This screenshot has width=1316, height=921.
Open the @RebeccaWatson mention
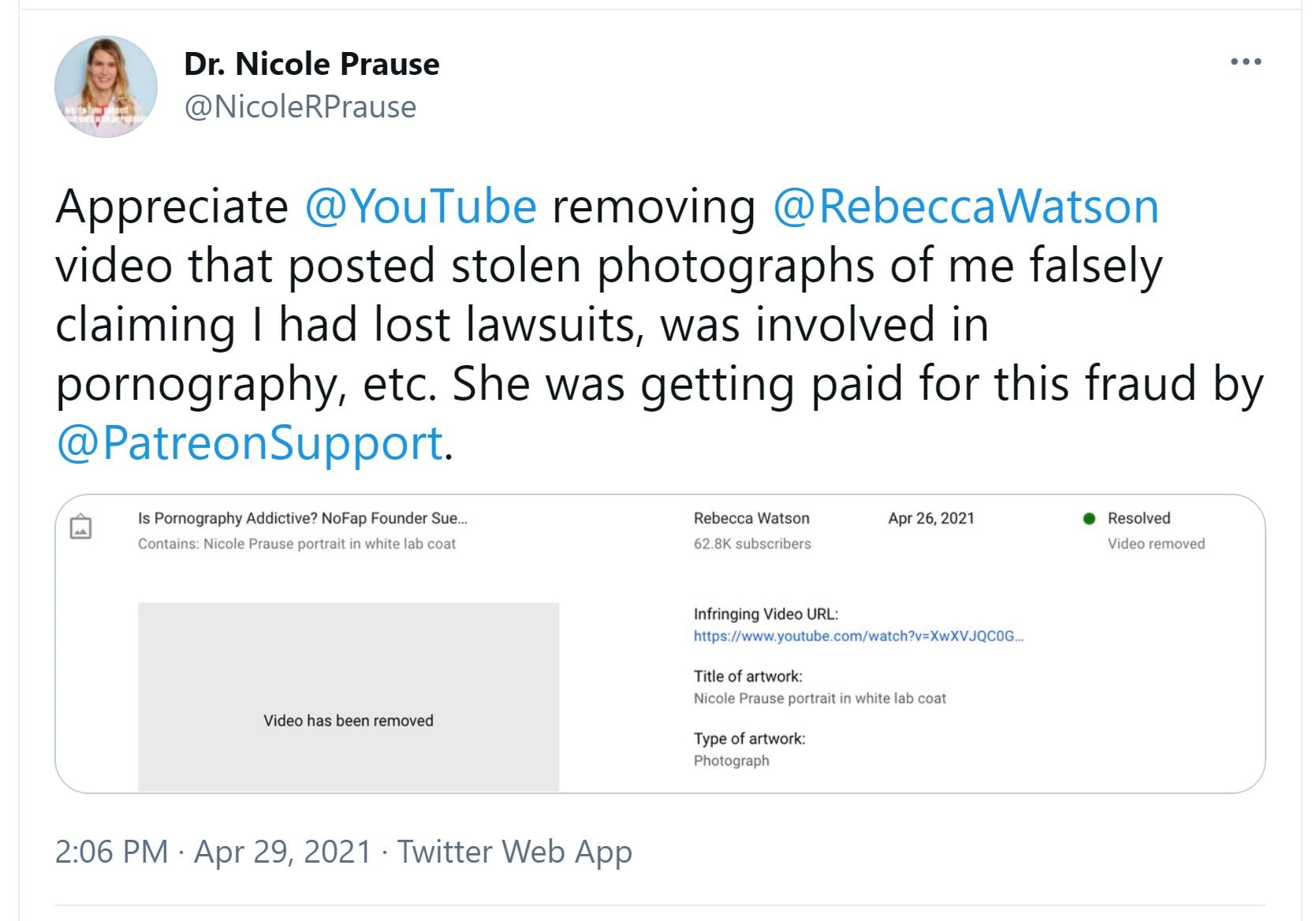tap(965, 207)
